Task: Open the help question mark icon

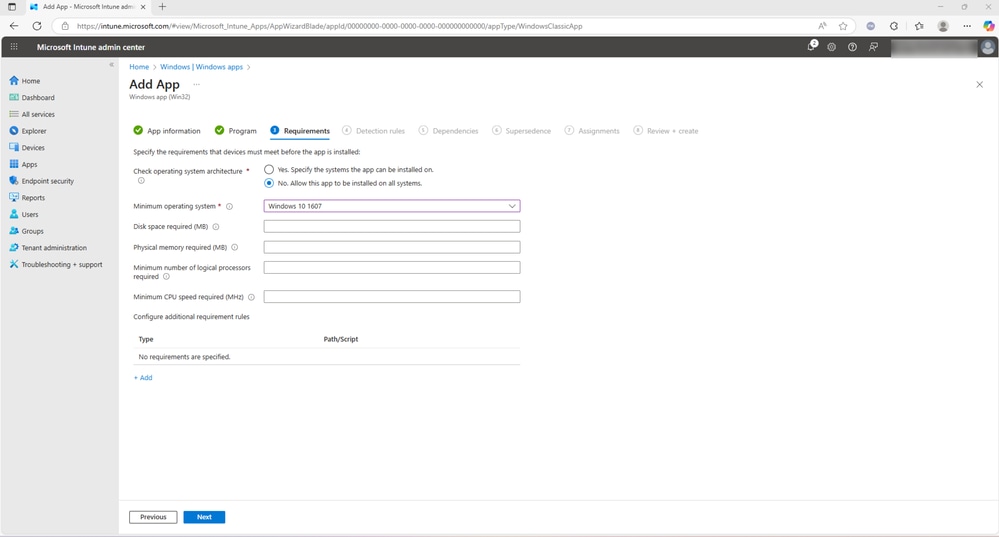Action: (x=852, y=47)
